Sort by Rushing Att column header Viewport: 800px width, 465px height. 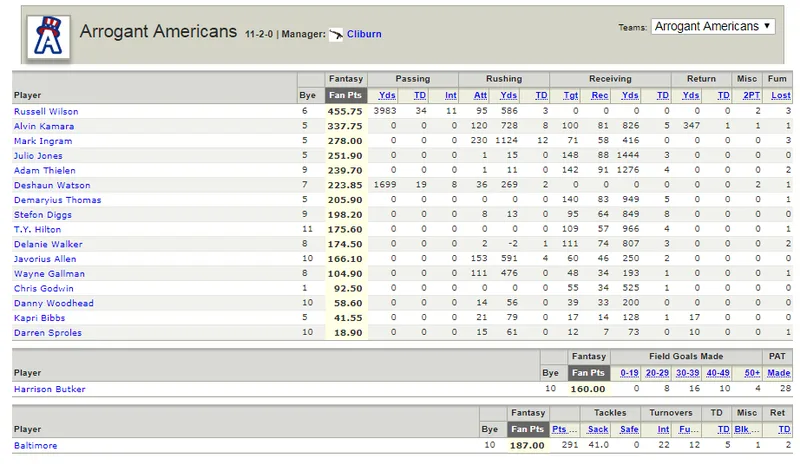coord(480,95)
